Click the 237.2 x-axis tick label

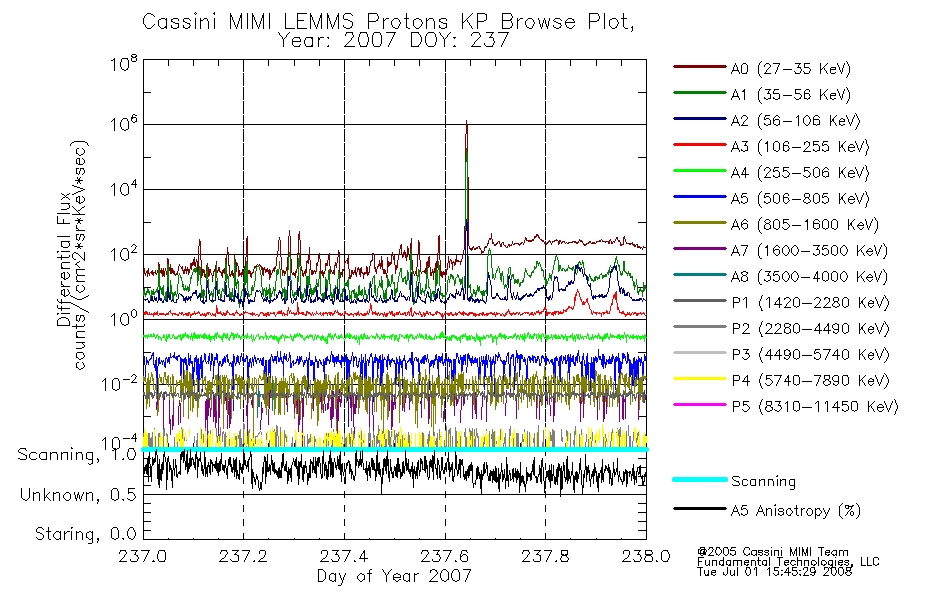tap(243, 556)
